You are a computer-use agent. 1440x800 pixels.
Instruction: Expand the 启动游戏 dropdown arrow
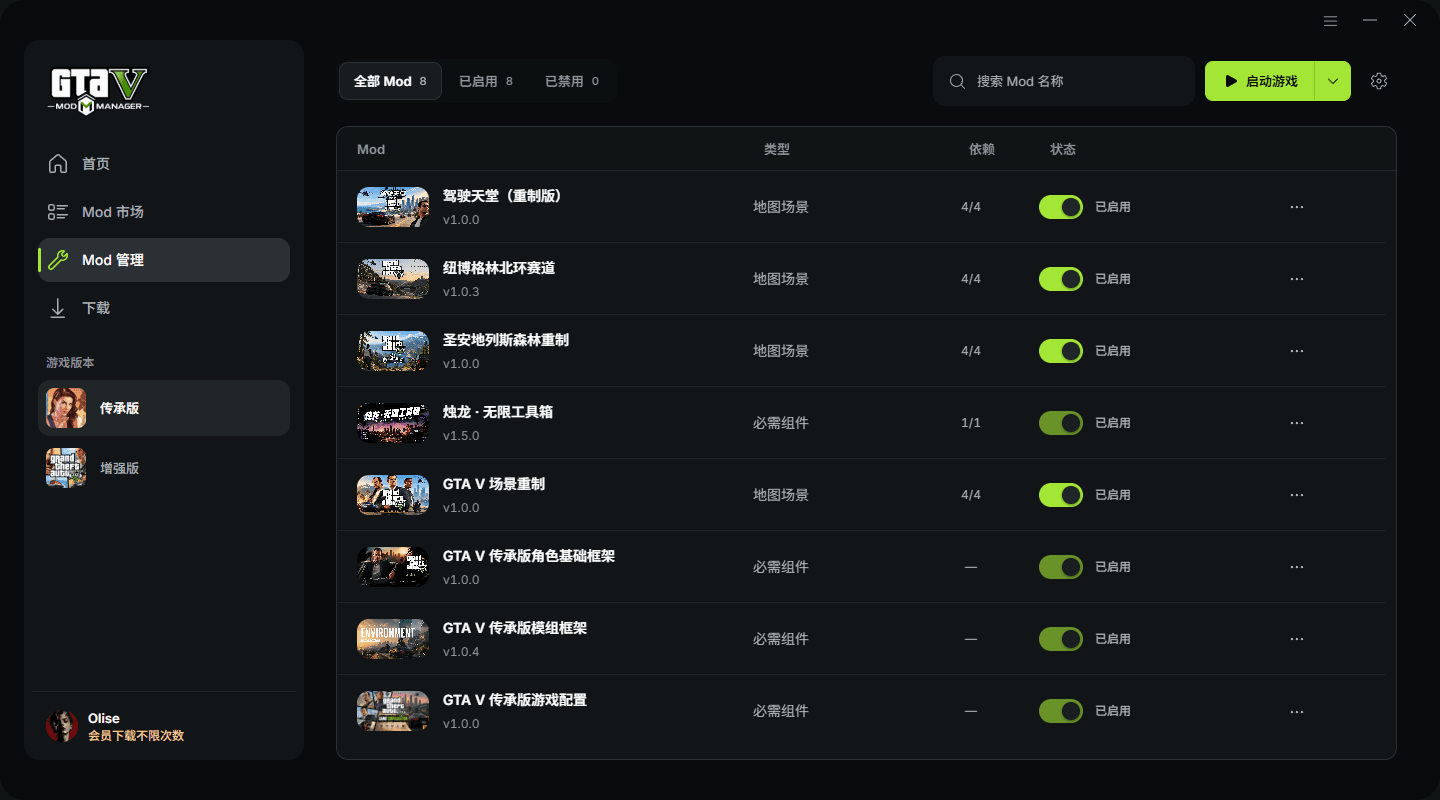(x=1333, y=81)
